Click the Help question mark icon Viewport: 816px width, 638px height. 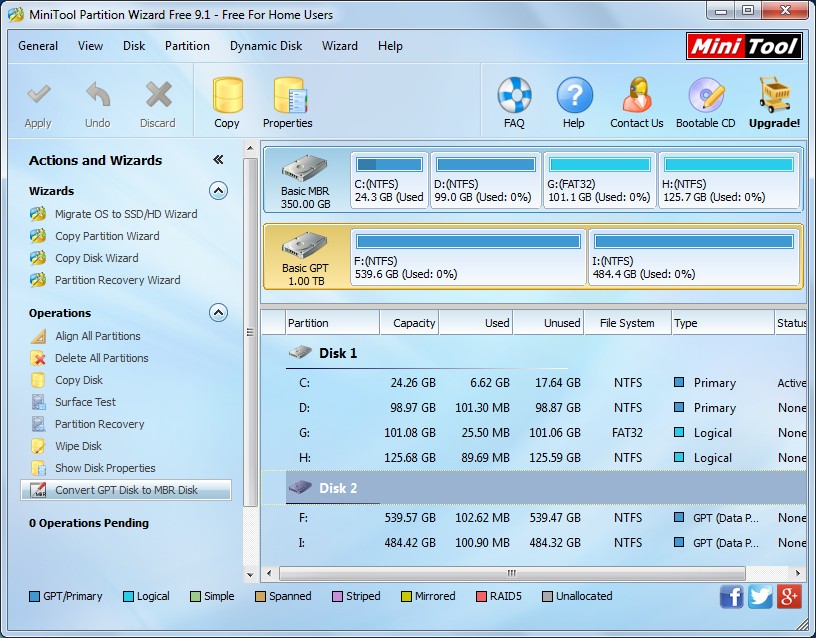[574, 102]
